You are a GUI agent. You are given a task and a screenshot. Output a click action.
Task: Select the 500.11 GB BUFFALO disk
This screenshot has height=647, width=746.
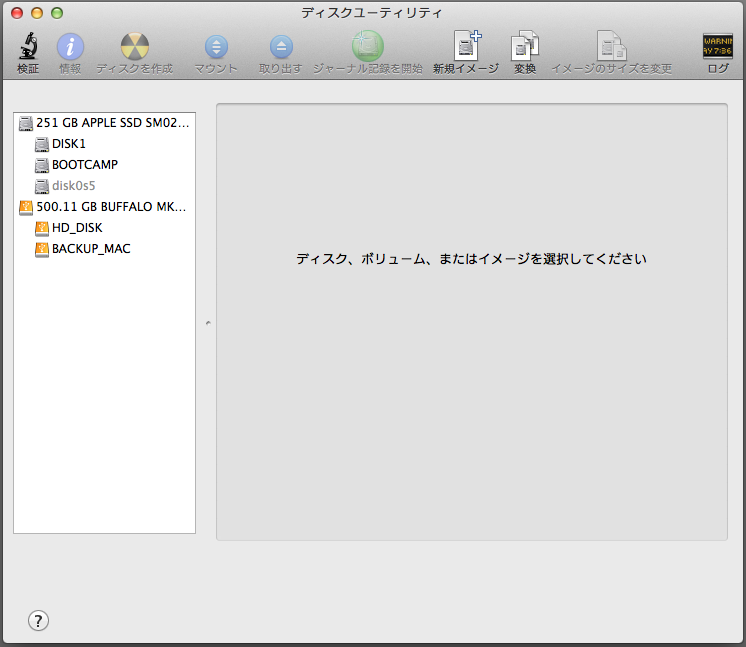(105, 206)
